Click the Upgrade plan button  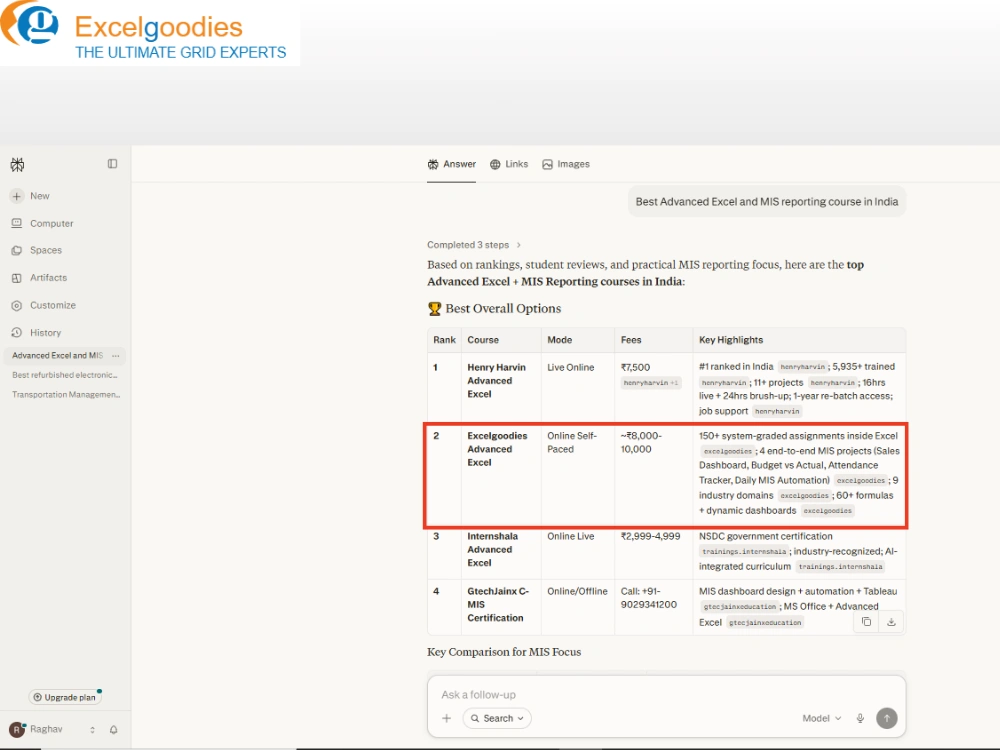64,697
